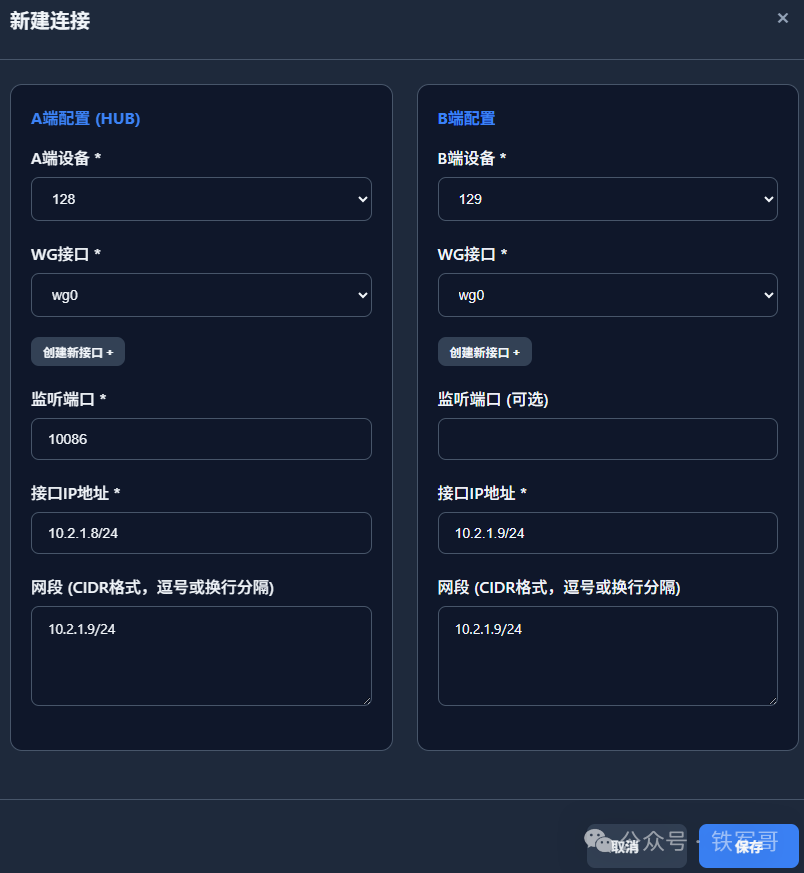Click the empty B端 监听端口 optional field

(x=607, y=438)
